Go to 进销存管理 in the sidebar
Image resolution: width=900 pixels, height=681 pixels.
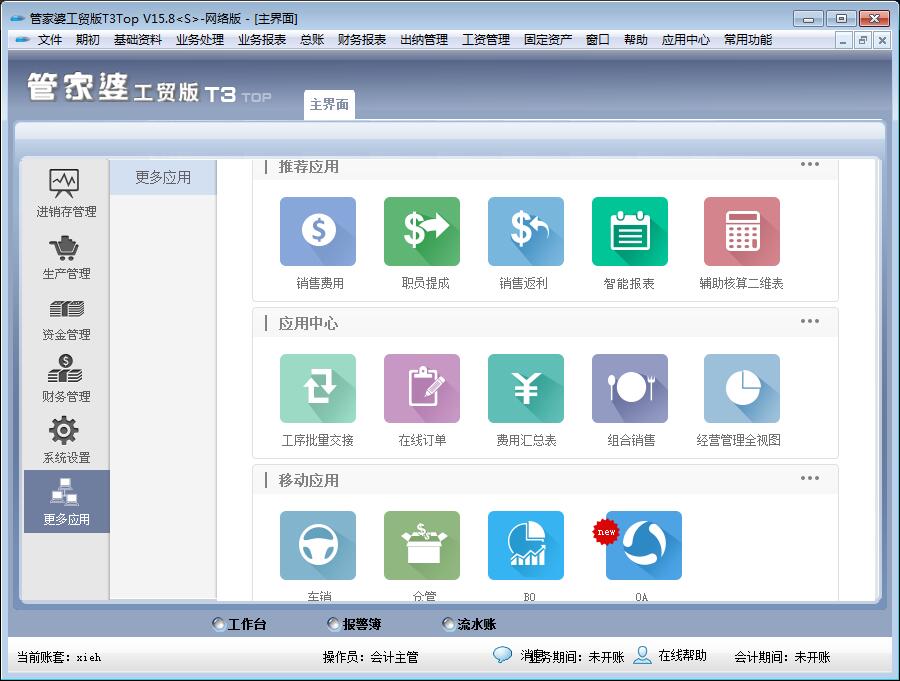[66, 193]
